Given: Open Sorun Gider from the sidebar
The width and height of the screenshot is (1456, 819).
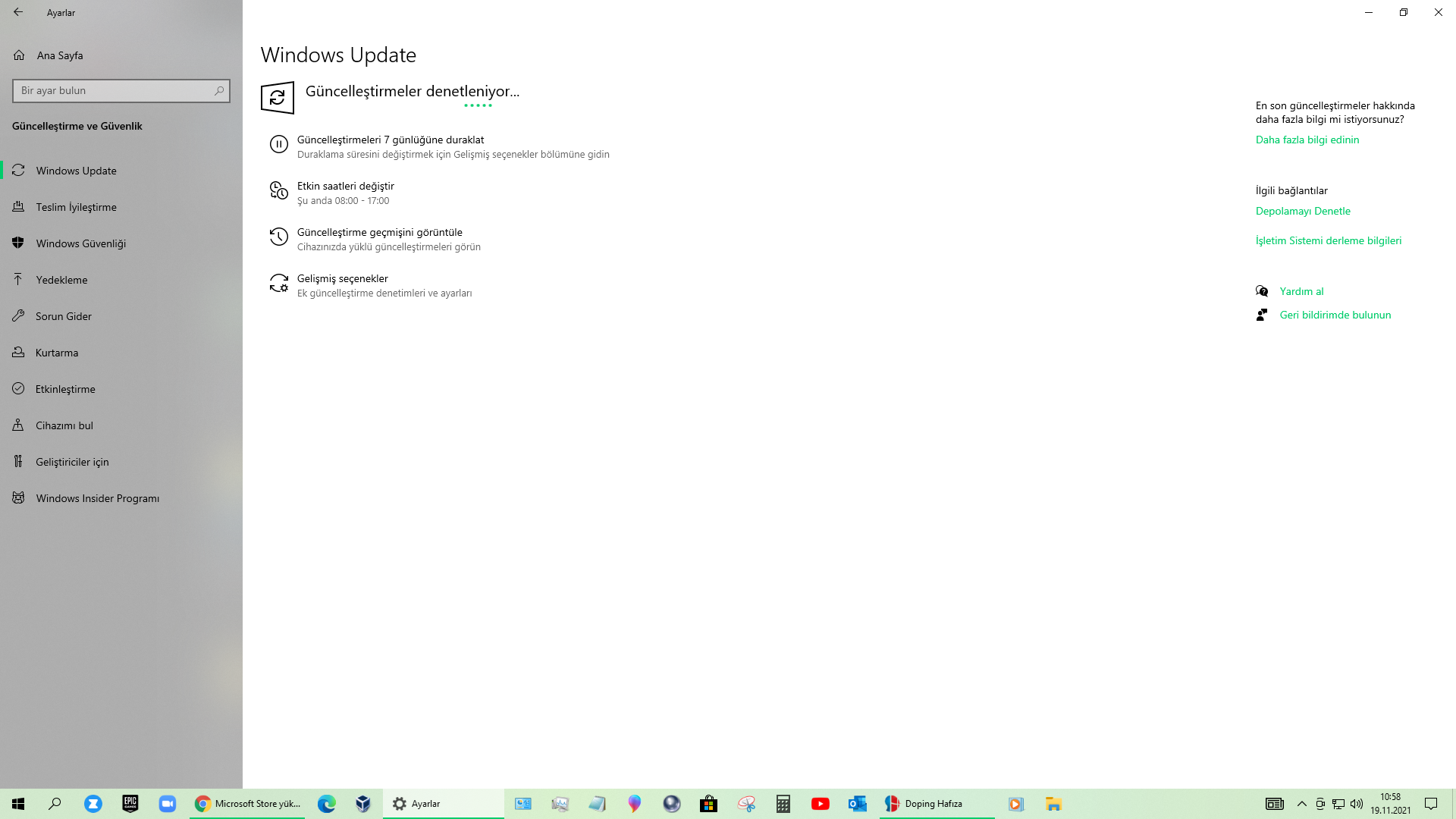Looking at the screenshot, I should (63, 316).
